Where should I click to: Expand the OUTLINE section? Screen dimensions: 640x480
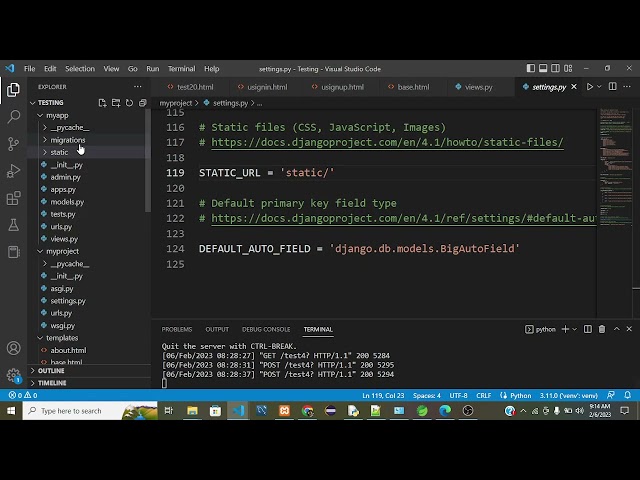coord(51,371)
